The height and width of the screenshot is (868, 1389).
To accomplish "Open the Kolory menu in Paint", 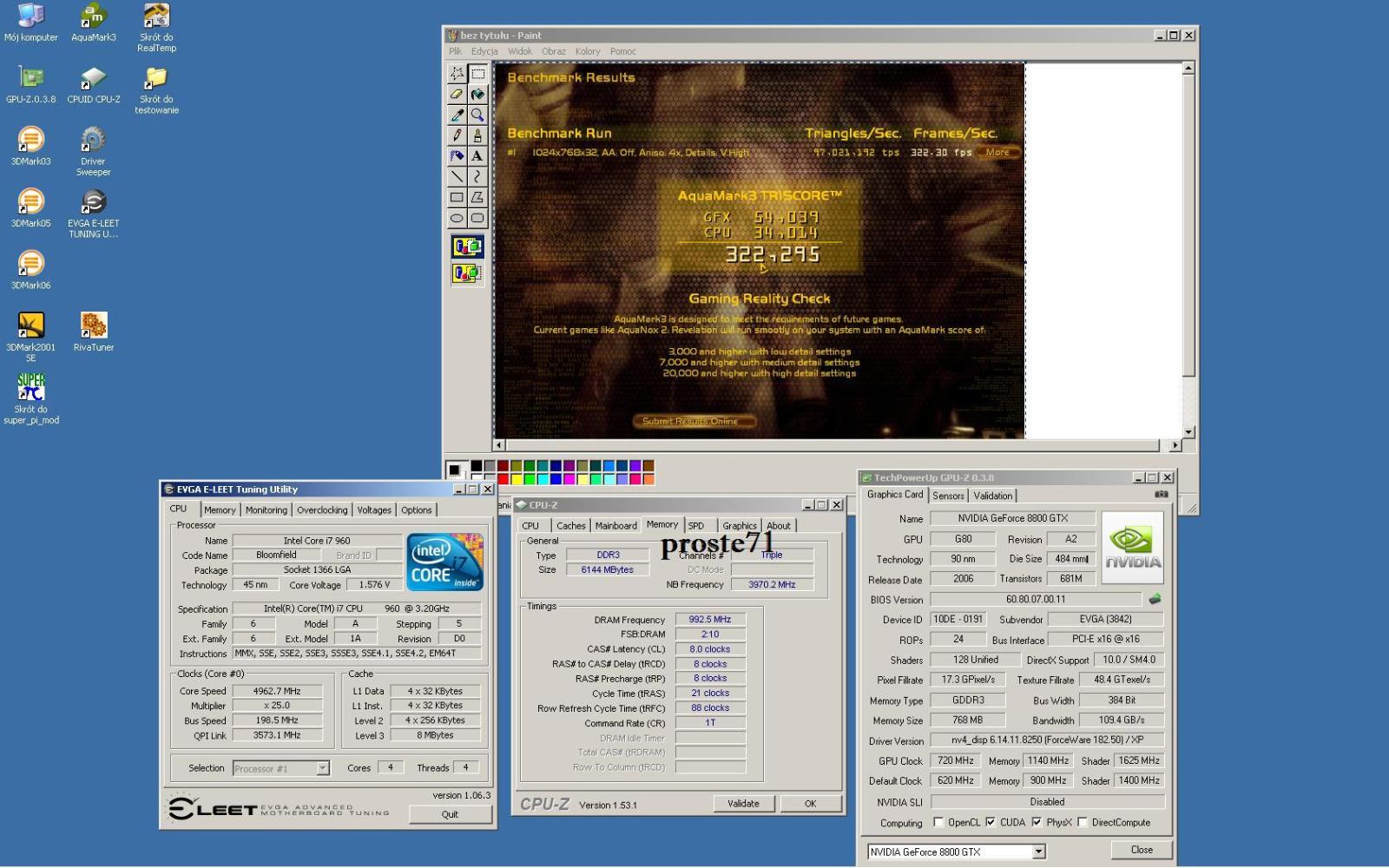I will (588, 51).
